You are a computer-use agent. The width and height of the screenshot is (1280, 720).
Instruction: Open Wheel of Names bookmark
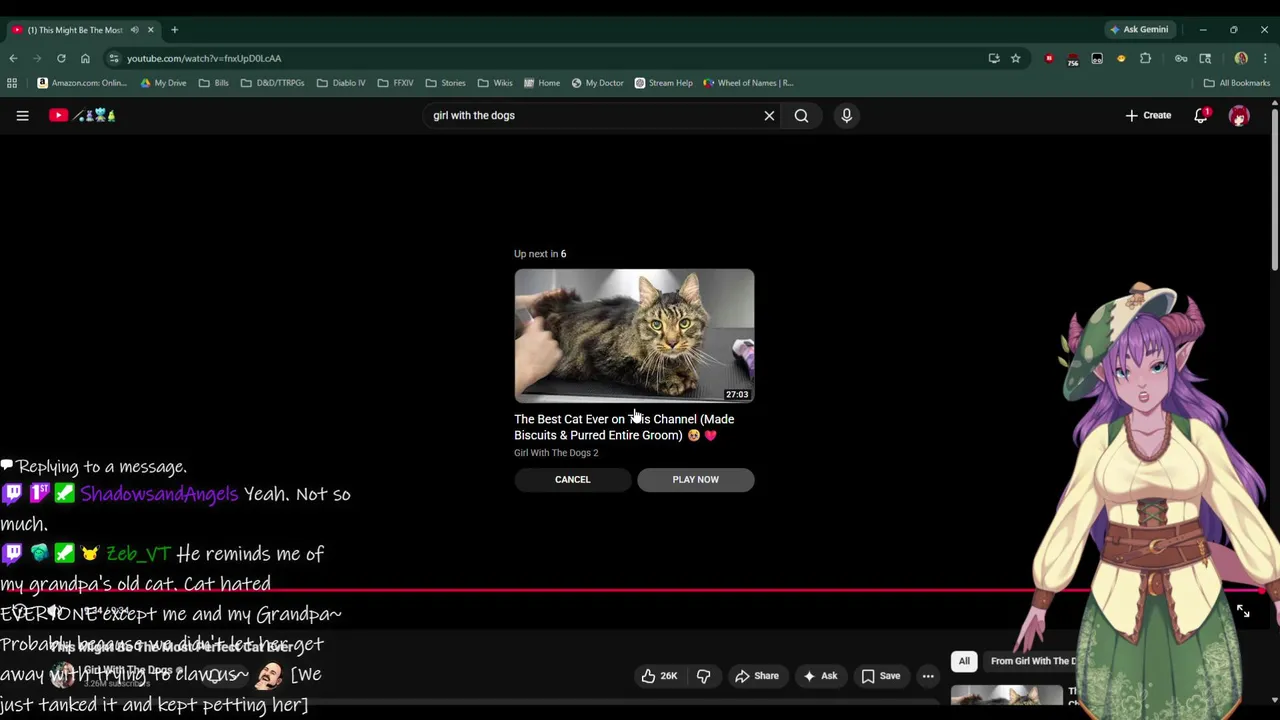pyautogui.click(x=748, y=83)
